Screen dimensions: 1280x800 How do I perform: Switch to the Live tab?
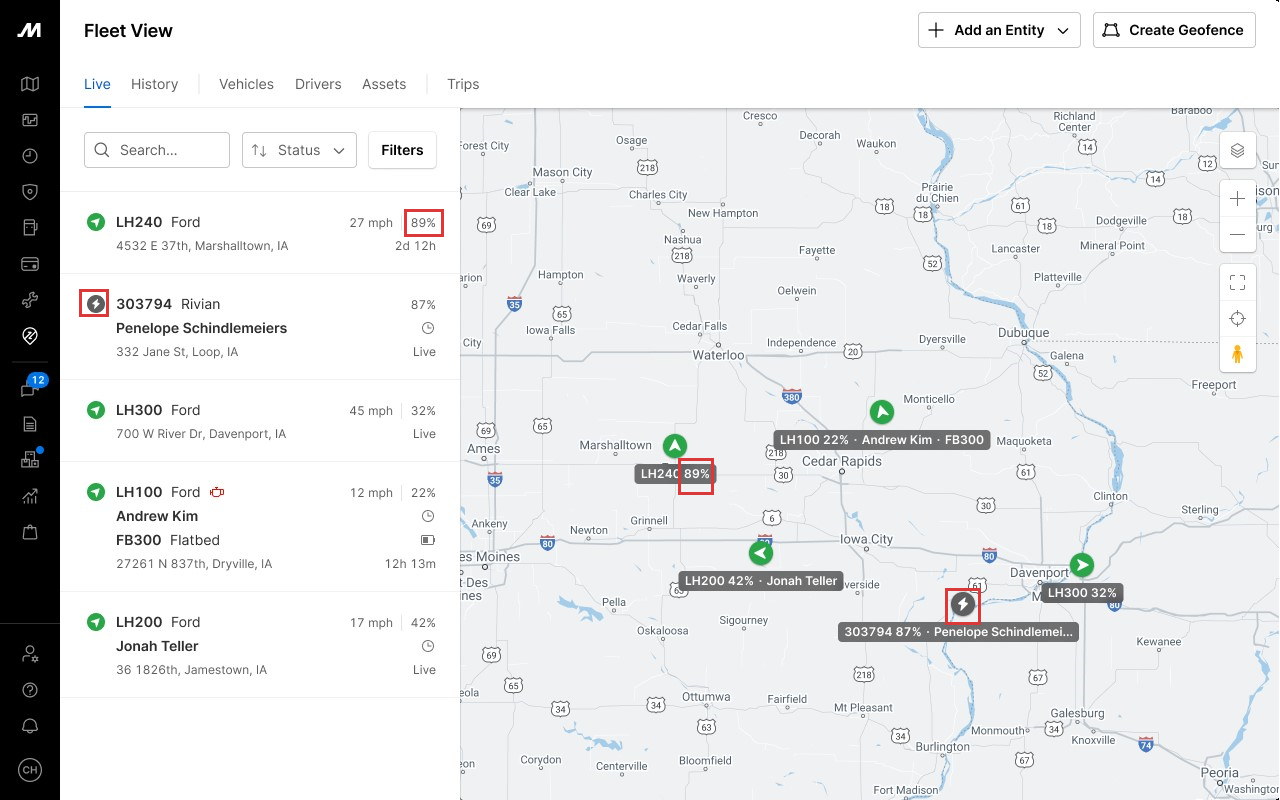[x=97, y=84]
